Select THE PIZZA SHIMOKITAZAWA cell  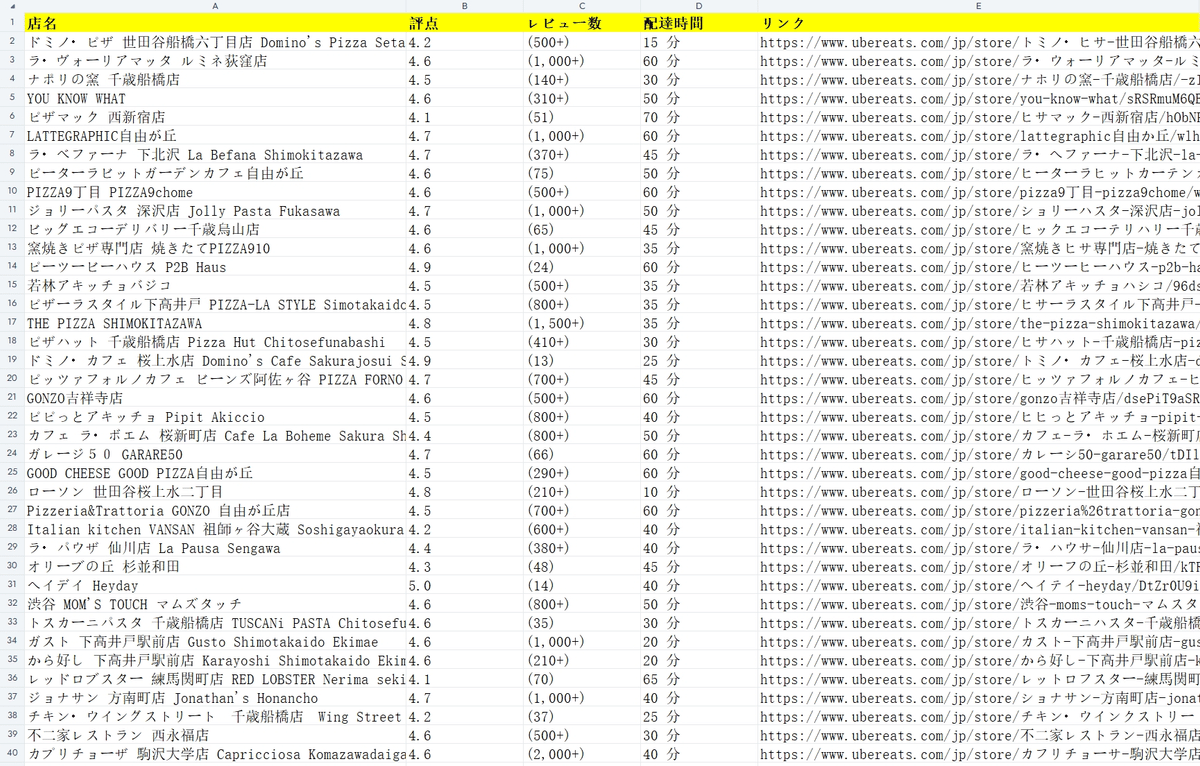click(x=215, y=323)
